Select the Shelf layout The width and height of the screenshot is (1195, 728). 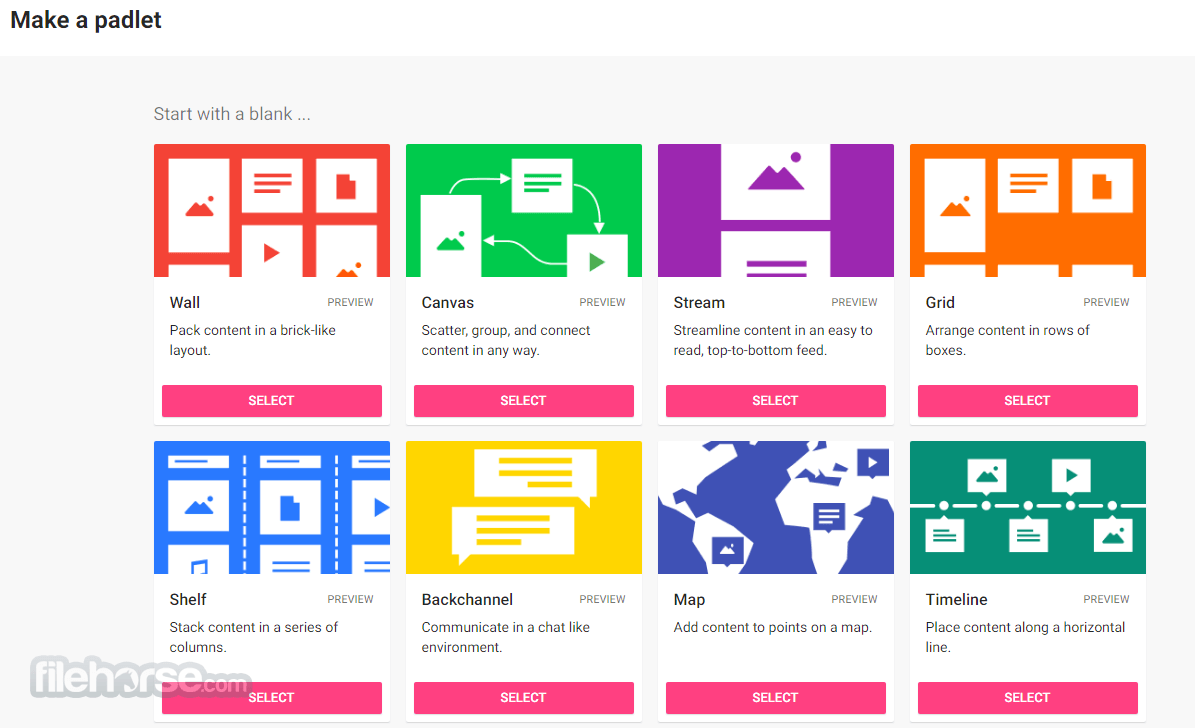271,698
